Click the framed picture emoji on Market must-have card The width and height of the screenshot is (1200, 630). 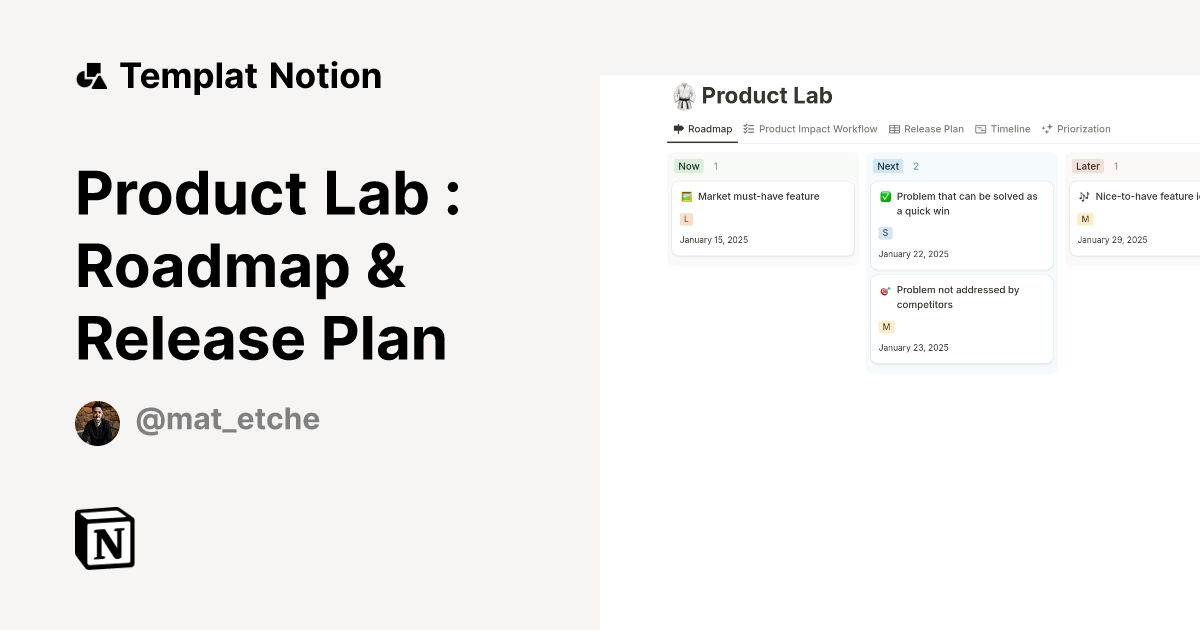687,196
